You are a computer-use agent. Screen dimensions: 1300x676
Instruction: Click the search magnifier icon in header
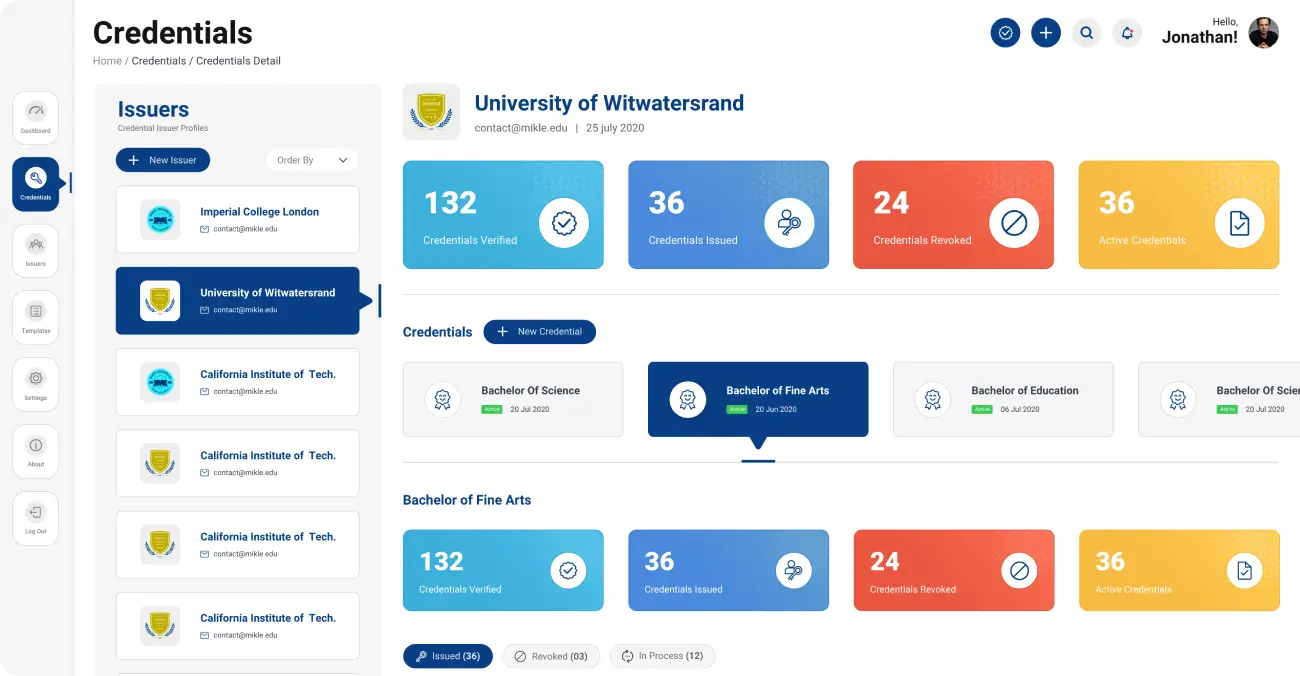coord(1086,33)
